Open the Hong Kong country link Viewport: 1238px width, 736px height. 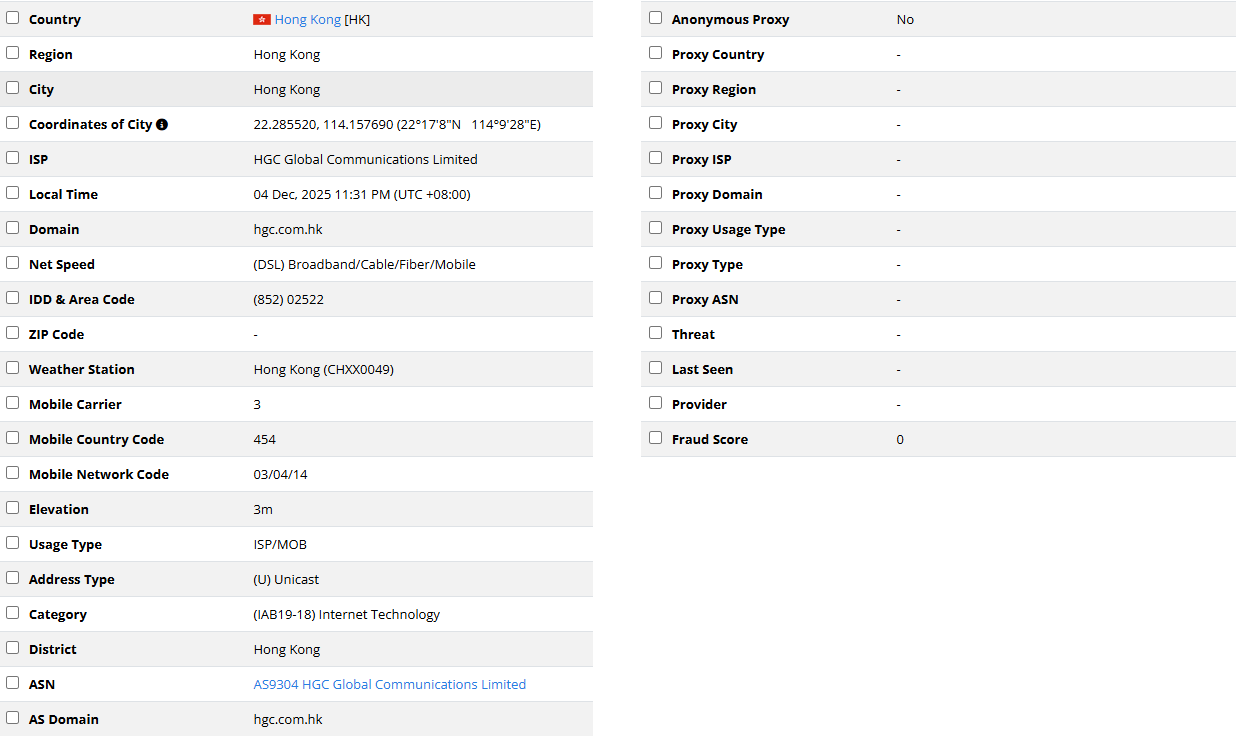[x=307, y=20]
